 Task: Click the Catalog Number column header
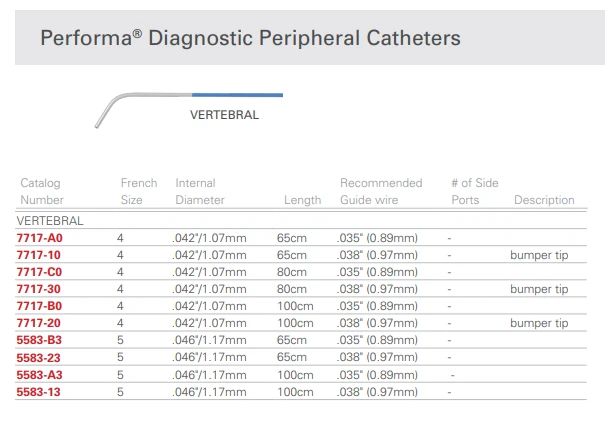42,191
